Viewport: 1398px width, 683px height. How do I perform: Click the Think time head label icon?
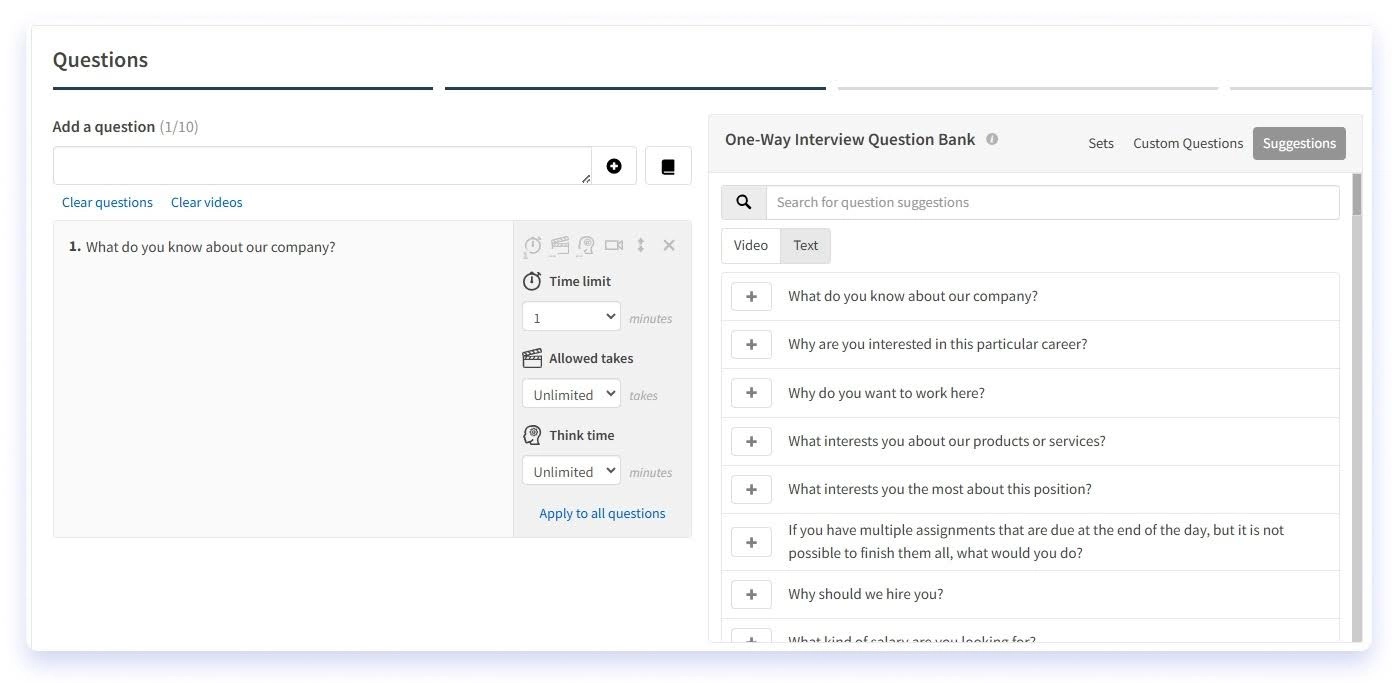532,435
